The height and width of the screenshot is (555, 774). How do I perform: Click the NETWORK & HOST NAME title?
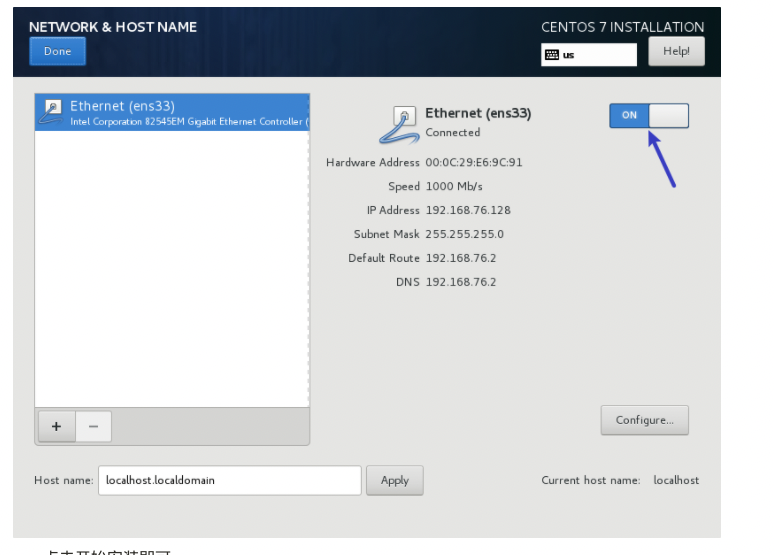tap(113, 26)
